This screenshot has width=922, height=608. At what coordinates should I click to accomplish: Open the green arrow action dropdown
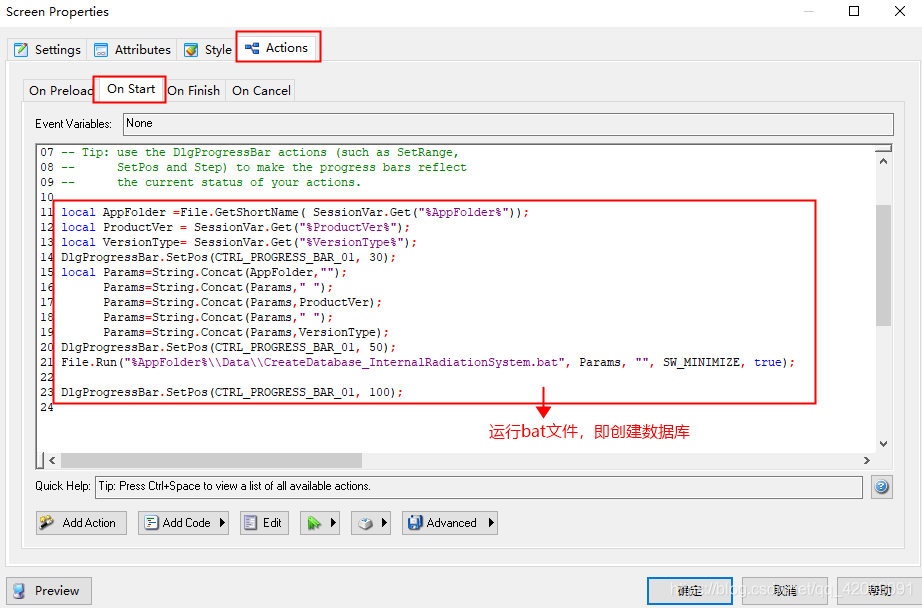(320, 523)
